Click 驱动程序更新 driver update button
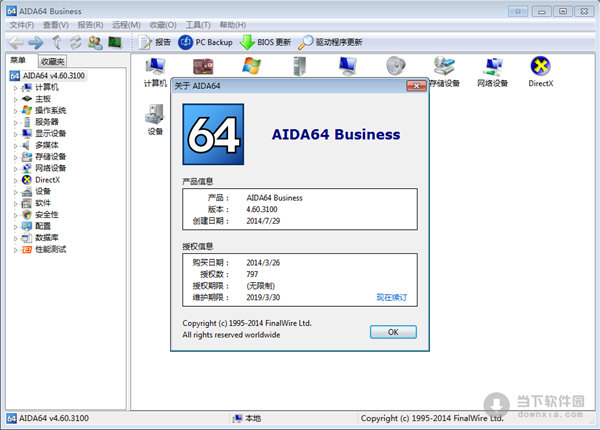 pos(330,42)
